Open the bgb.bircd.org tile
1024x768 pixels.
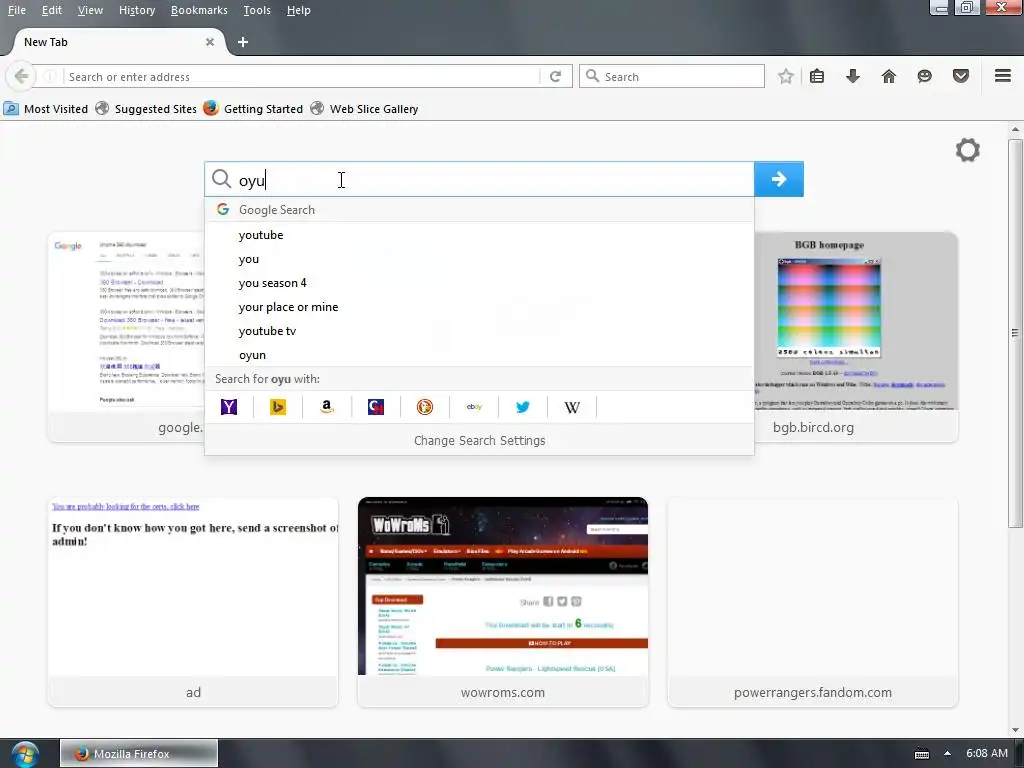point(856,336)
